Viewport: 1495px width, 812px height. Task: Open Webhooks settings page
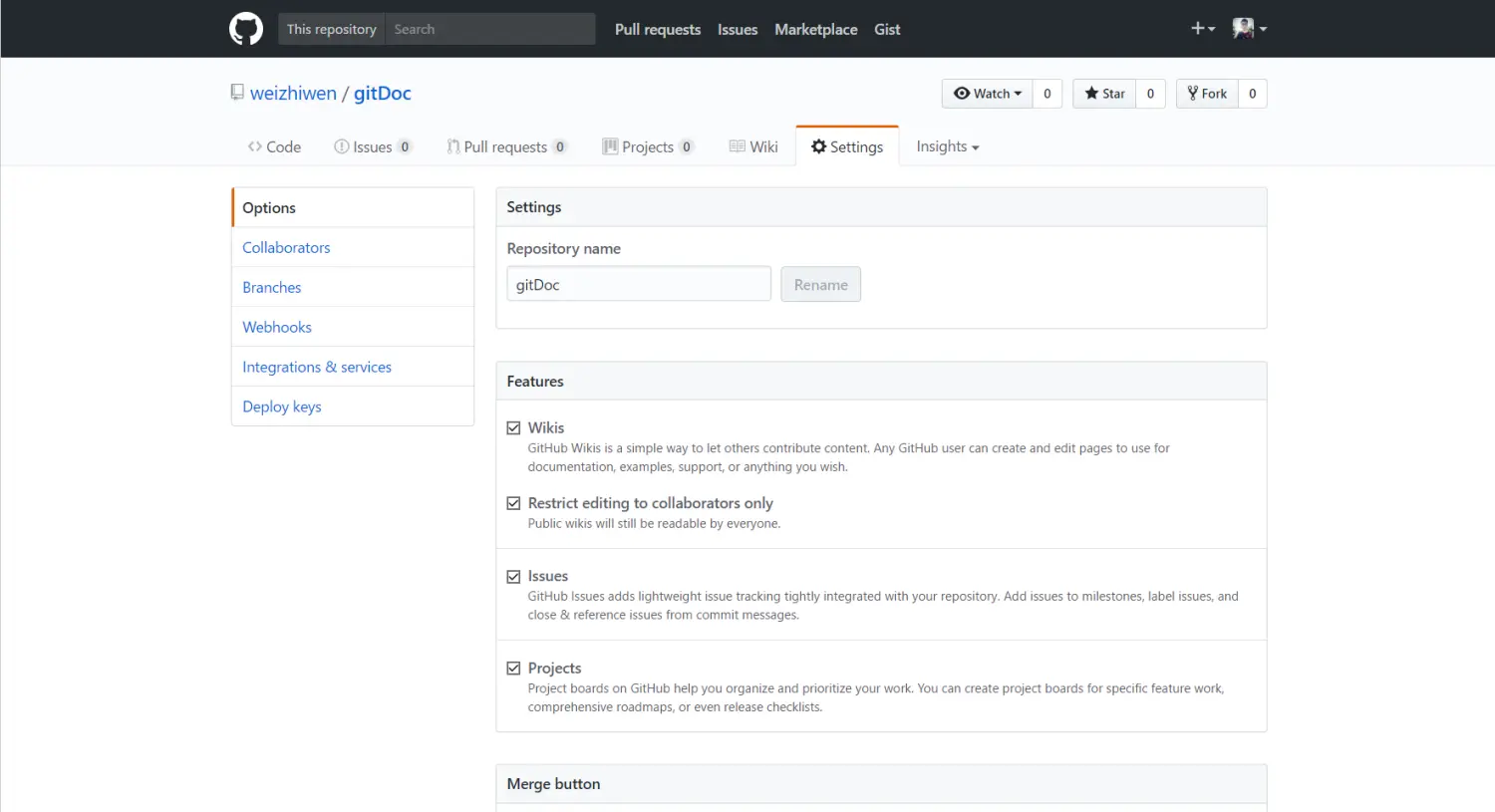click(353, 327)
